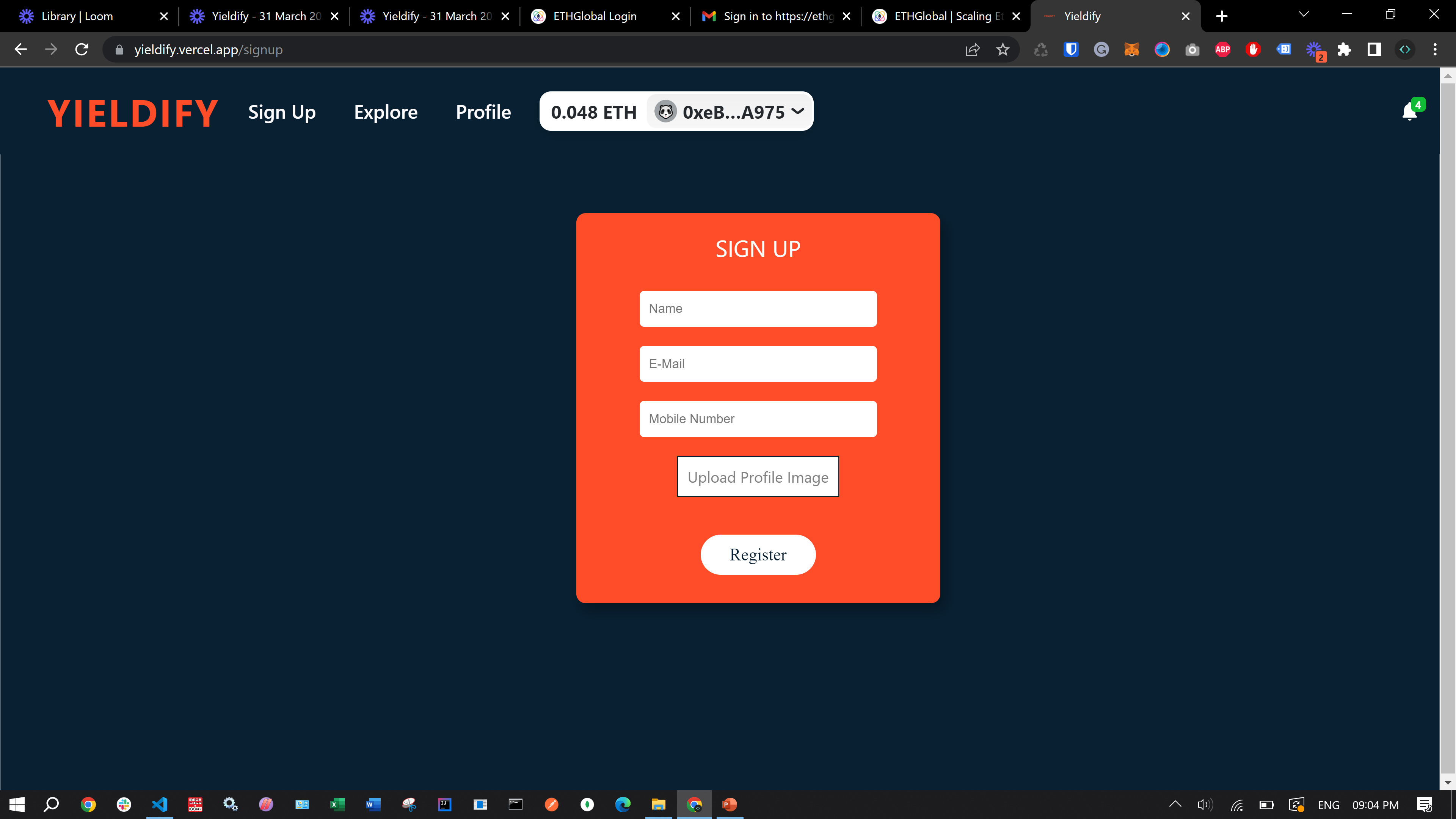Open the Profile navigation menu item
1456x819 pixels.
pos(484,111)
